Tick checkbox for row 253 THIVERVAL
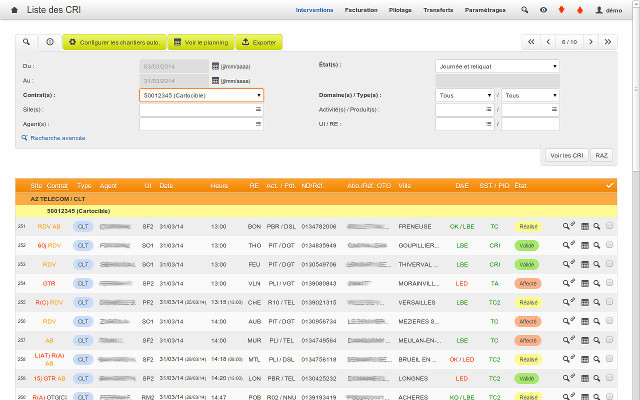Viewport: 640px width, 400px height. click(x=609, y=264)
